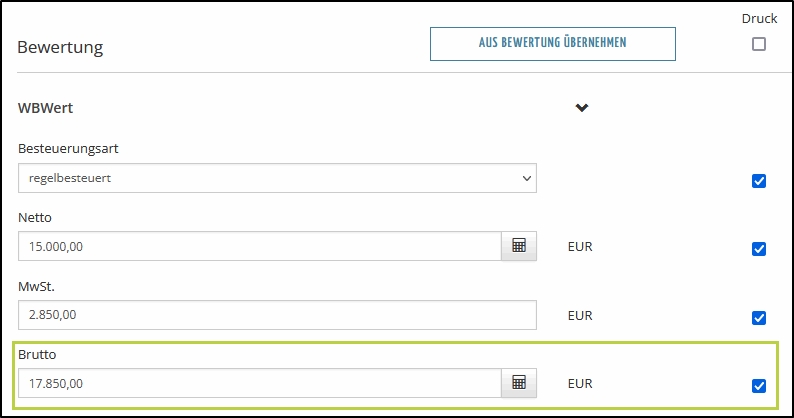Disable the Brutto row print checkbox
Viewport: 794px width, 418px height.
coord(759,386)
